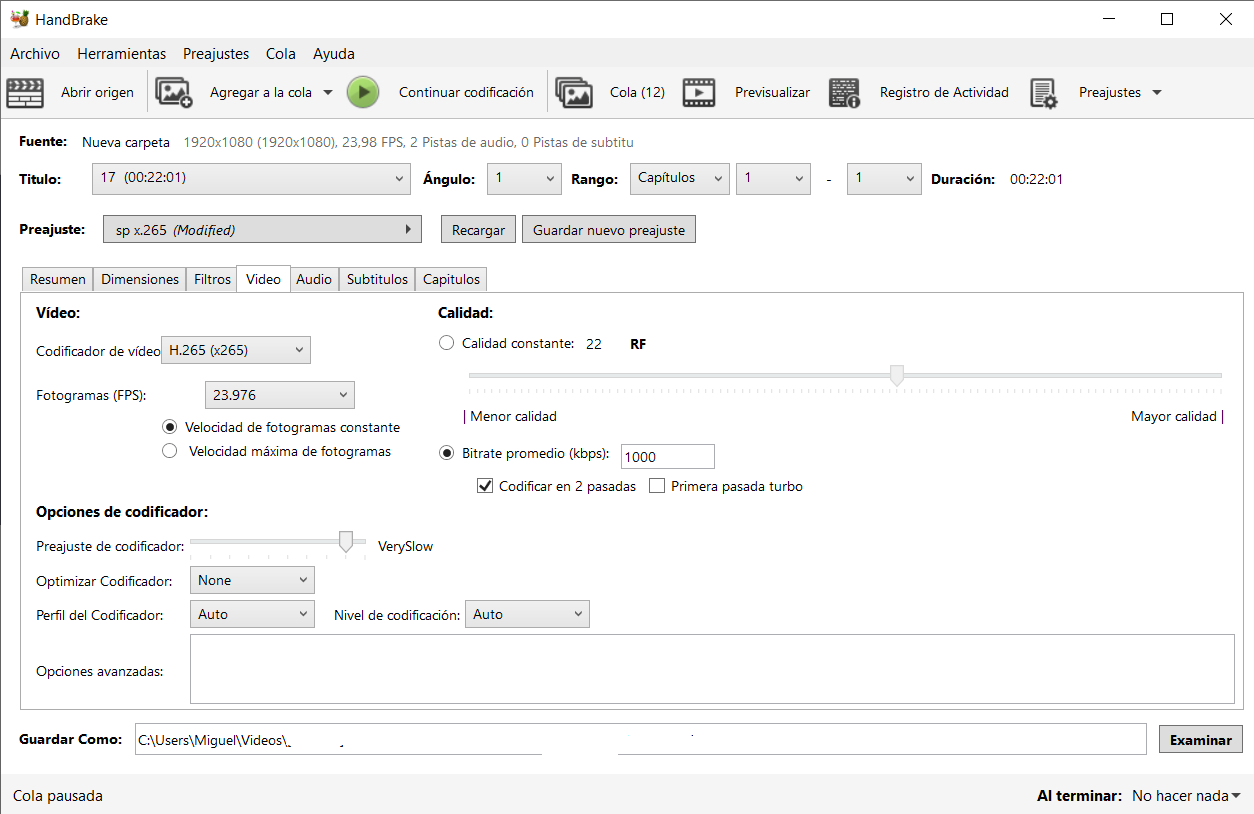
Task: Open the Preajustes menu in menu bar
Action: (x=216, y=54)
